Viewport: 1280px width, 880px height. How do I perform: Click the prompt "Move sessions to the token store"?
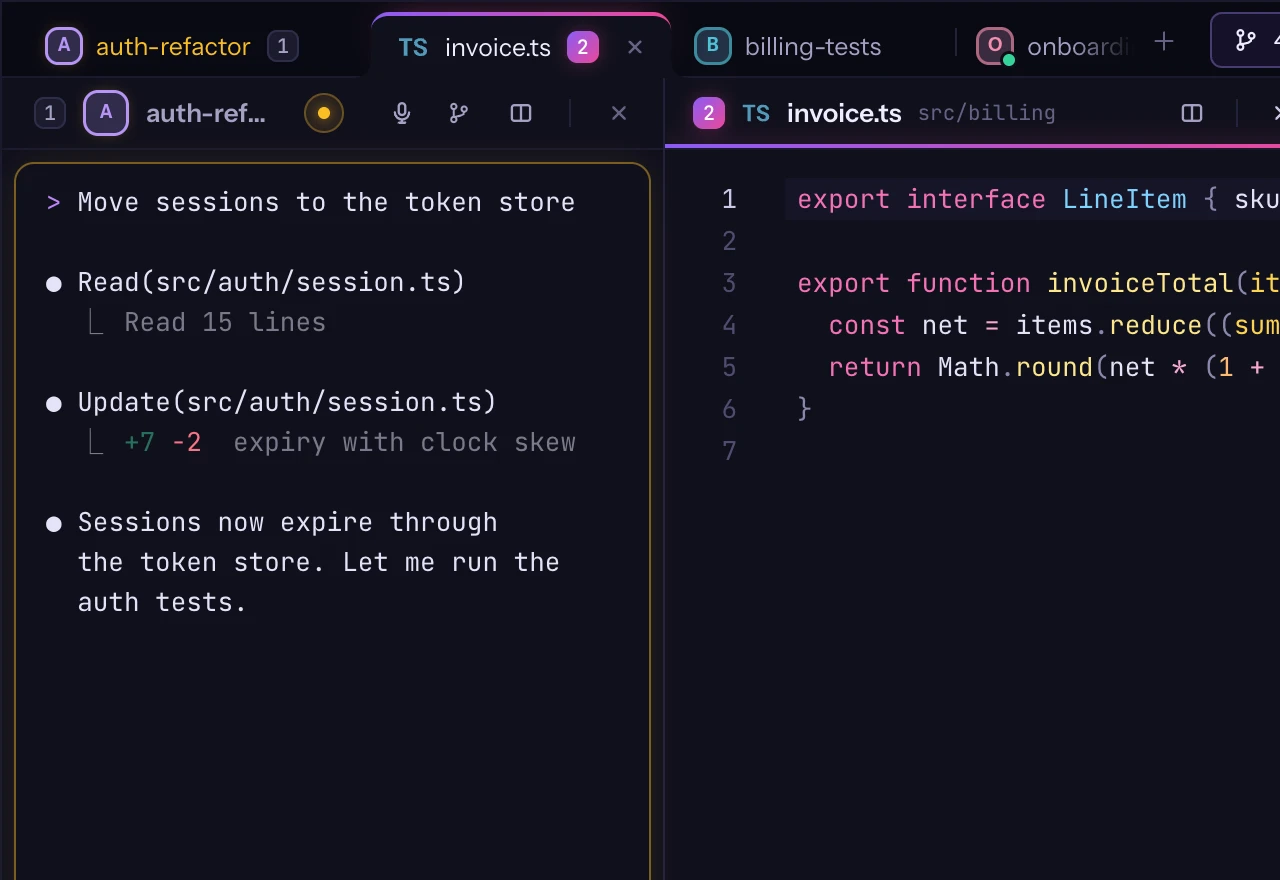326,202
